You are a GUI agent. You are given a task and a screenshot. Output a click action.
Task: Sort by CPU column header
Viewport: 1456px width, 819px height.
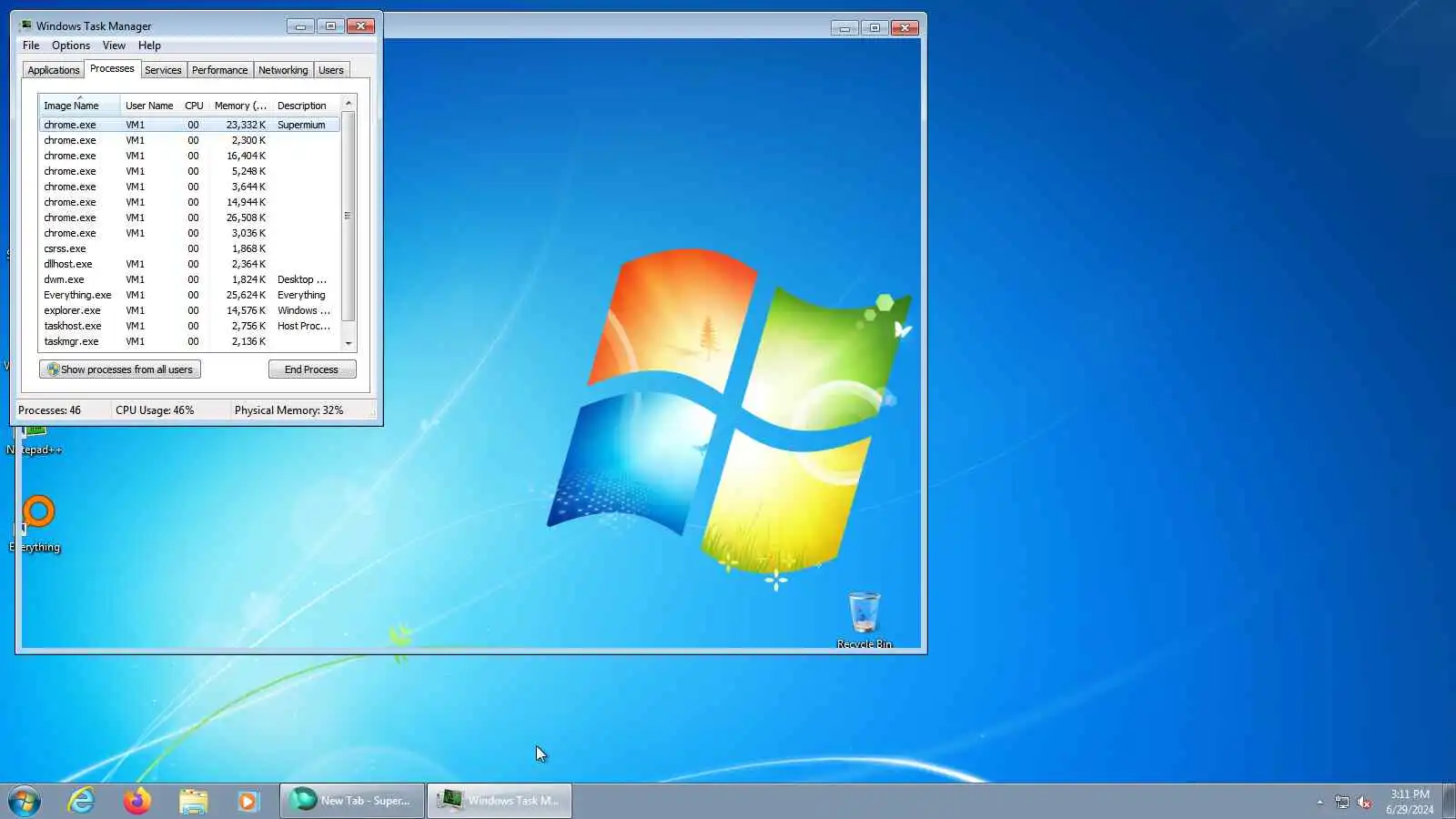(194, 106)
